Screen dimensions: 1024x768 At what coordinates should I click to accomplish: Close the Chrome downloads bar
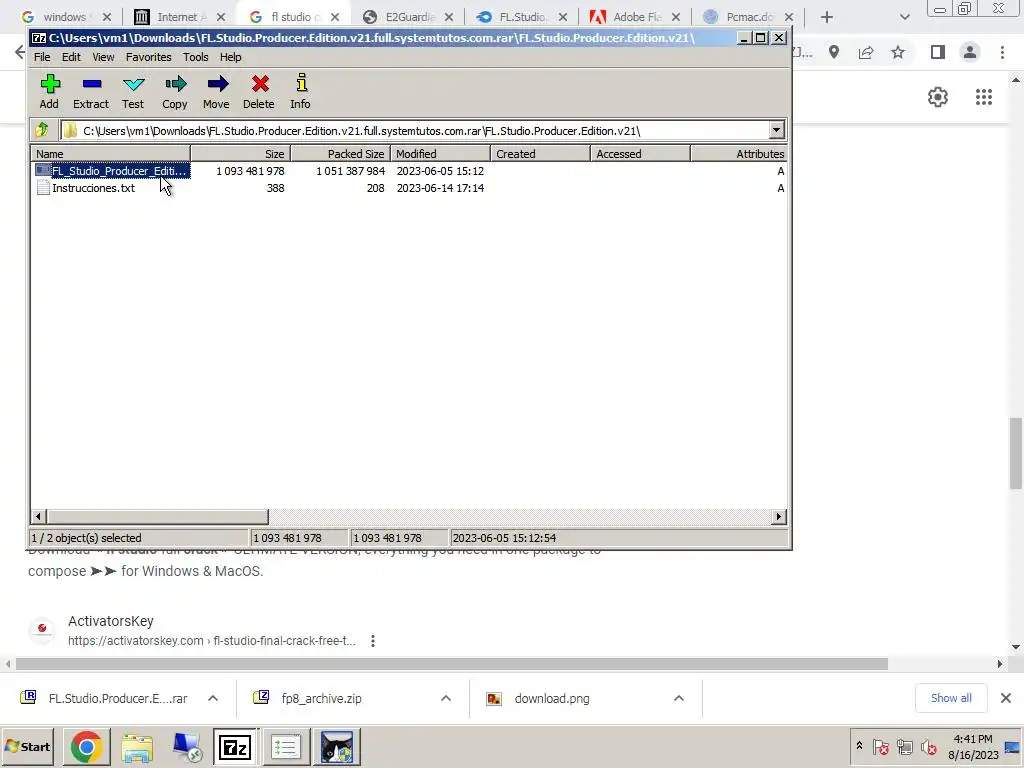click(1006, 698)
